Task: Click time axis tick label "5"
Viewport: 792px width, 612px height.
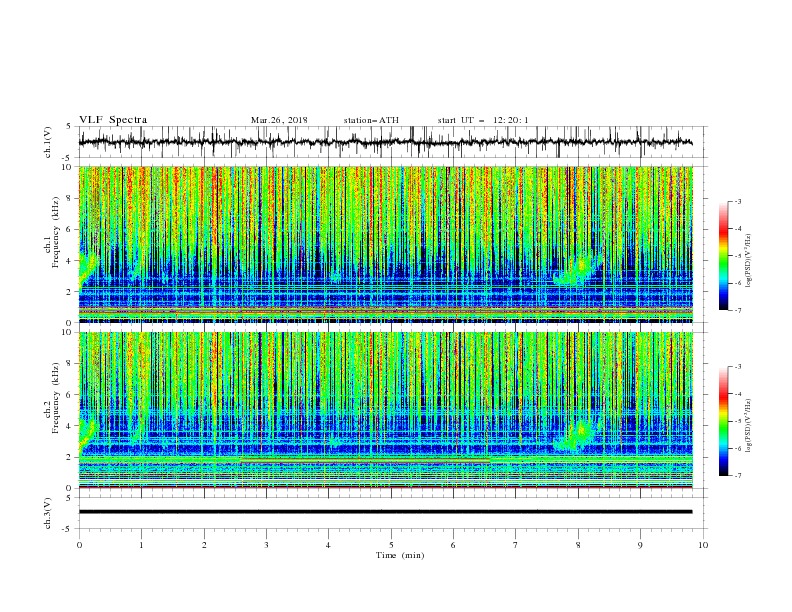Action: point(391,545)
